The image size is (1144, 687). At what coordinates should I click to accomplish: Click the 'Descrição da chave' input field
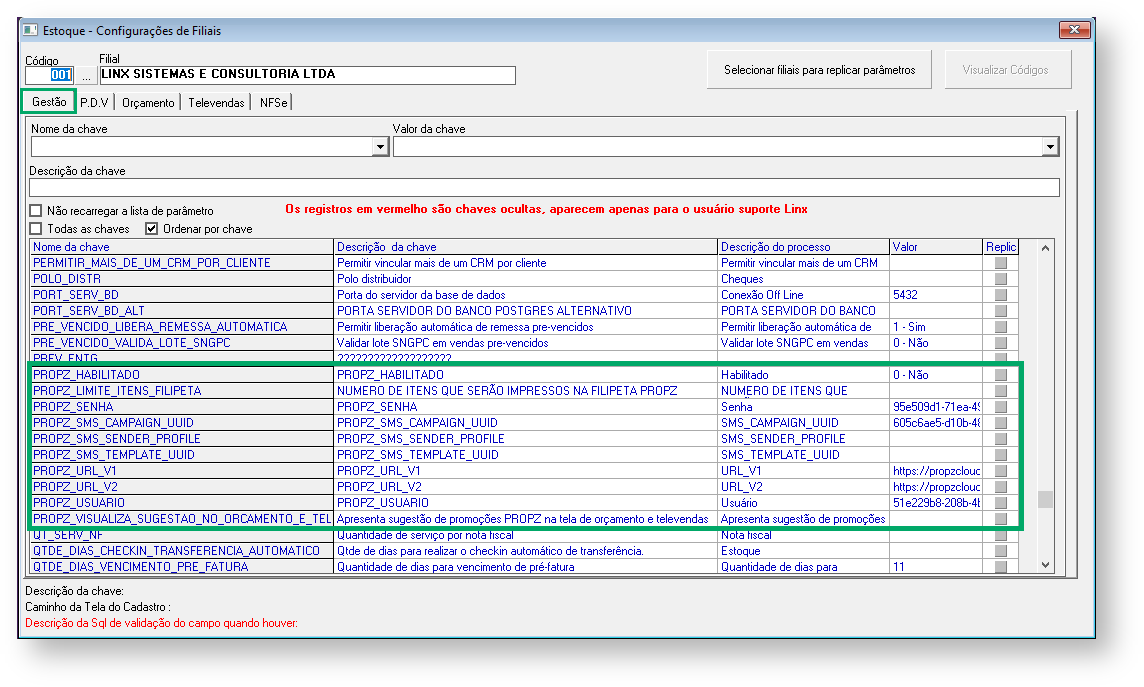(x=544, y=188)
